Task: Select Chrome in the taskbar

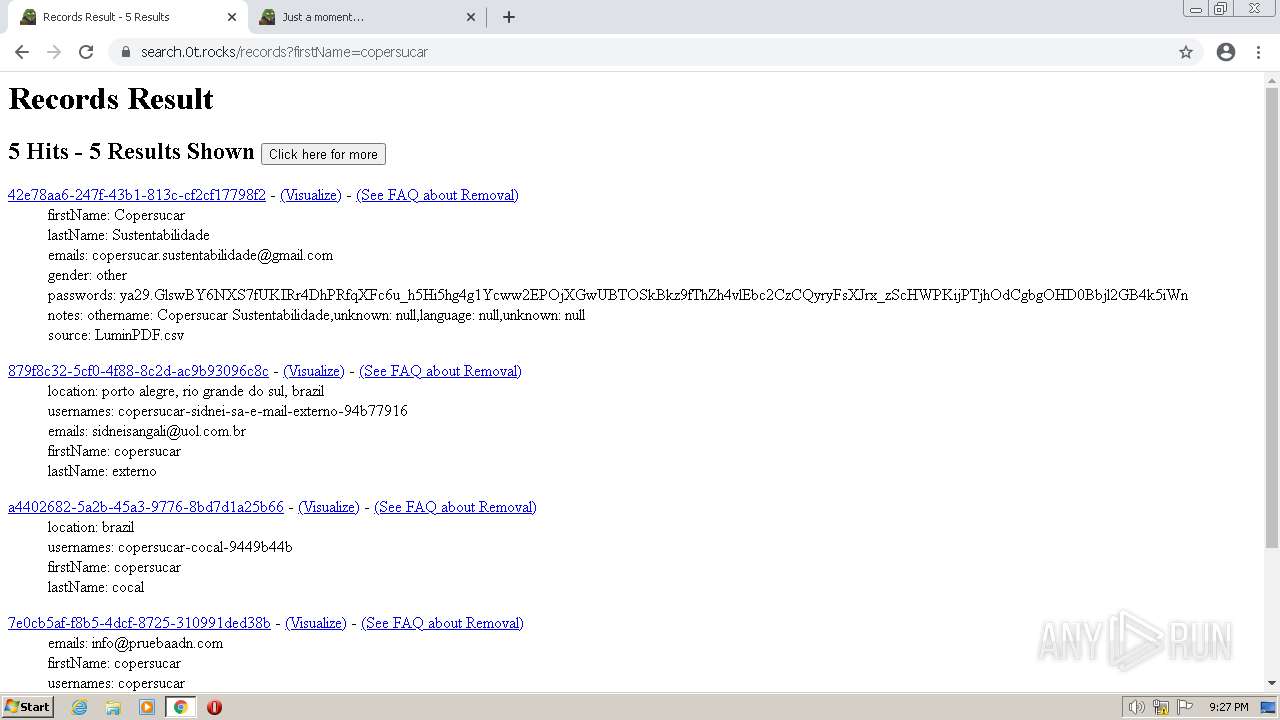Action: coord(181,707)
